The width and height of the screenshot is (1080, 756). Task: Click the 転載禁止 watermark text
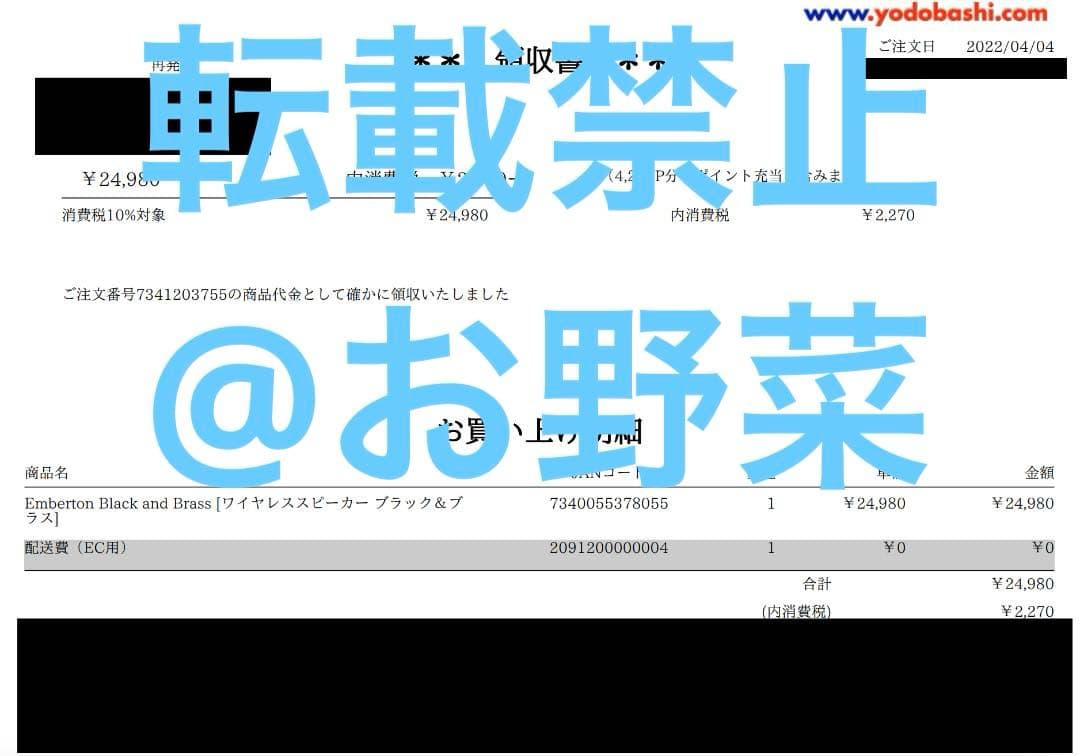point(540,120)
